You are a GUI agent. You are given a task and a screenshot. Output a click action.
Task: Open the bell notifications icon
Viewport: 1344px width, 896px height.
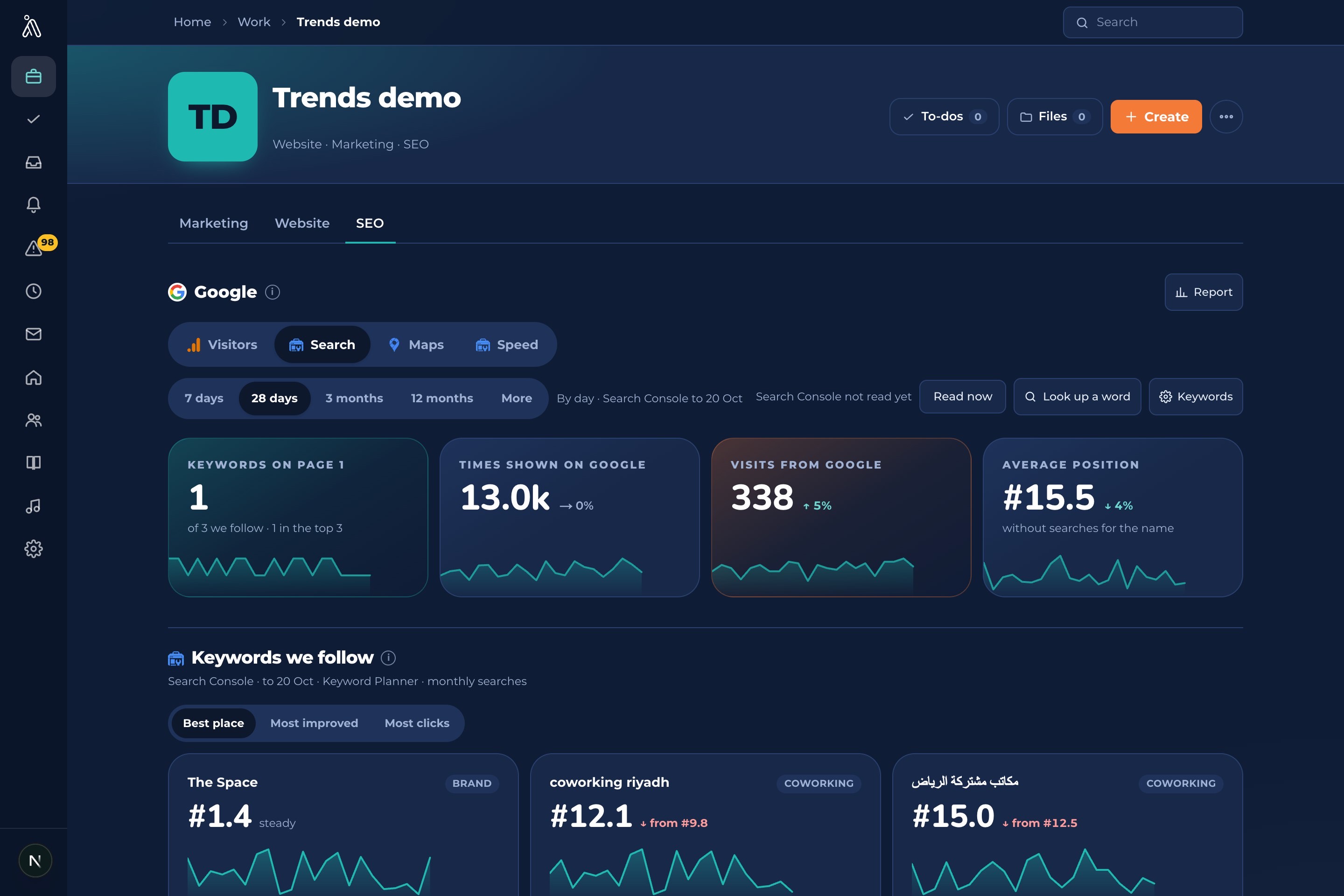(33, 204)
